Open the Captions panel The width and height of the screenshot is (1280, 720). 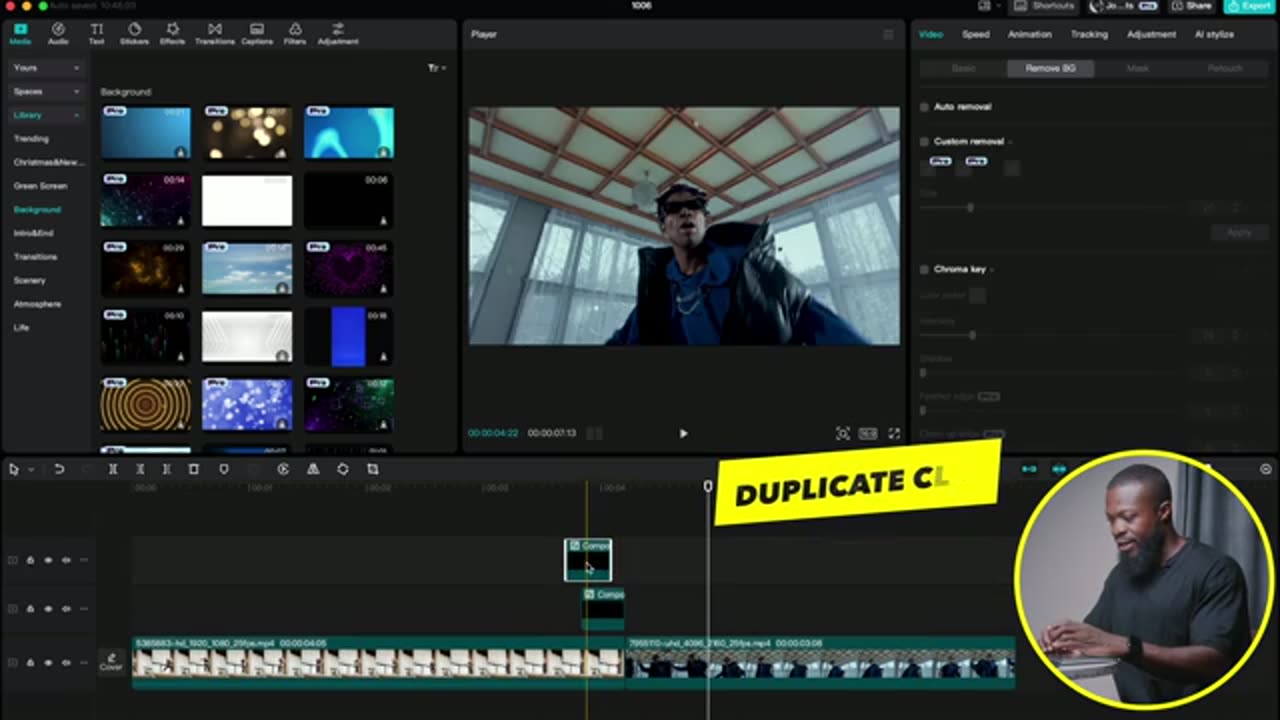tap(257, 34)
